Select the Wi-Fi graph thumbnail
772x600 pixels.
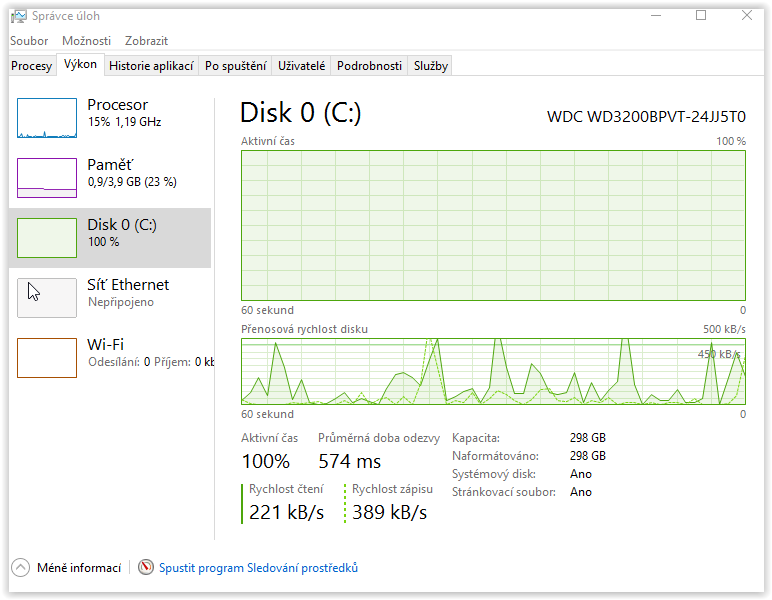click(x=47, y=358)
